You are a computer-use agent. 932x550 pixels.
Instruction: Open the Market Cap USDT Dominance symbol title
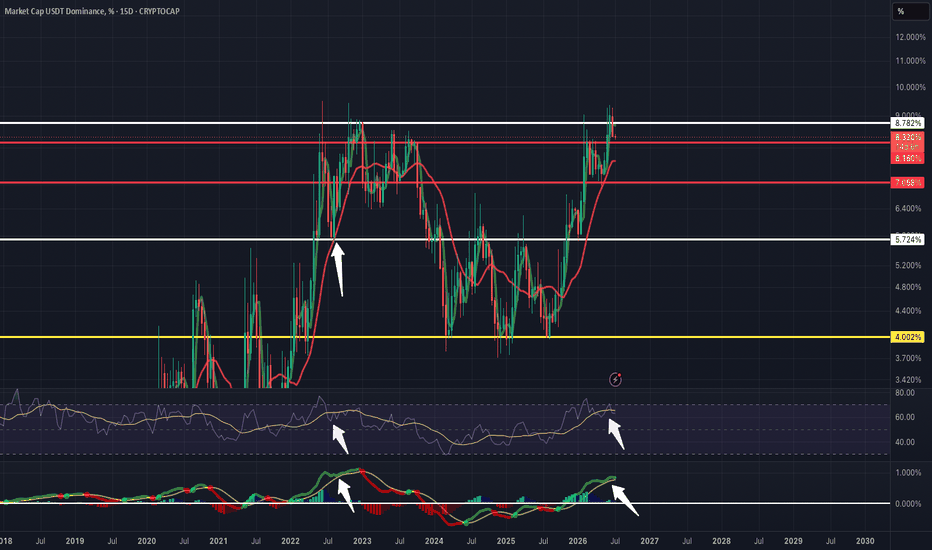[x=92, y=11]
